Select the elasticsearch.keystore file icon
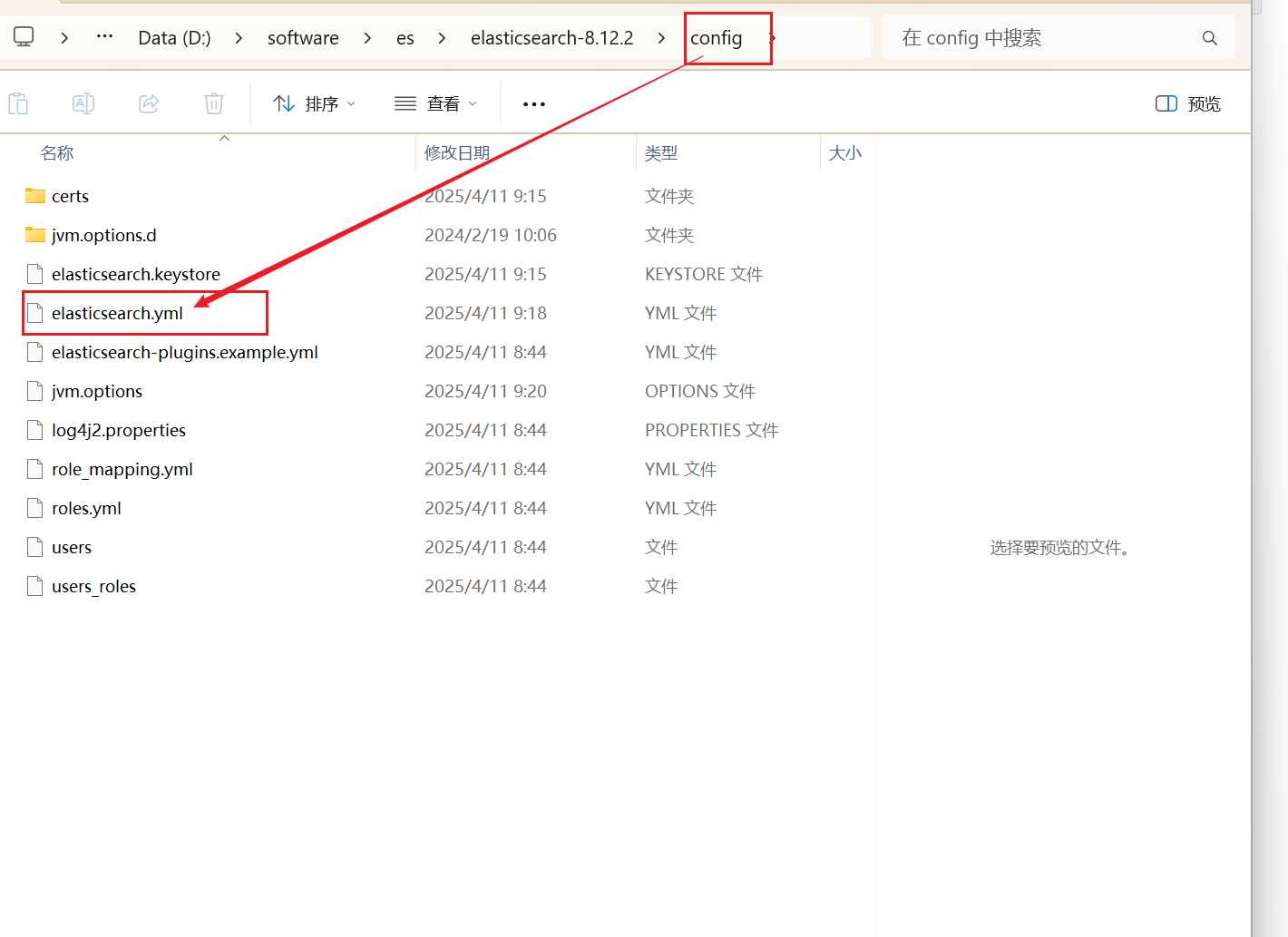 coord(35,274)
